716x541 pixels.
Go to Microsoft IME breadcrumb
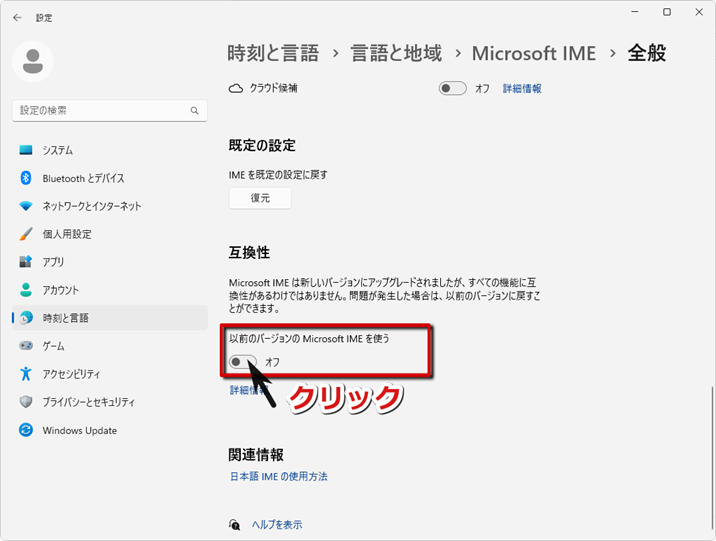tap(534, 53)
